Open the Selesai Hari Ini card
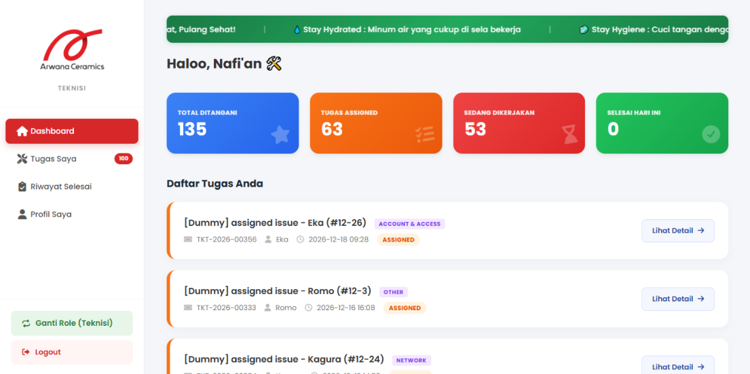 coord(662,123)
